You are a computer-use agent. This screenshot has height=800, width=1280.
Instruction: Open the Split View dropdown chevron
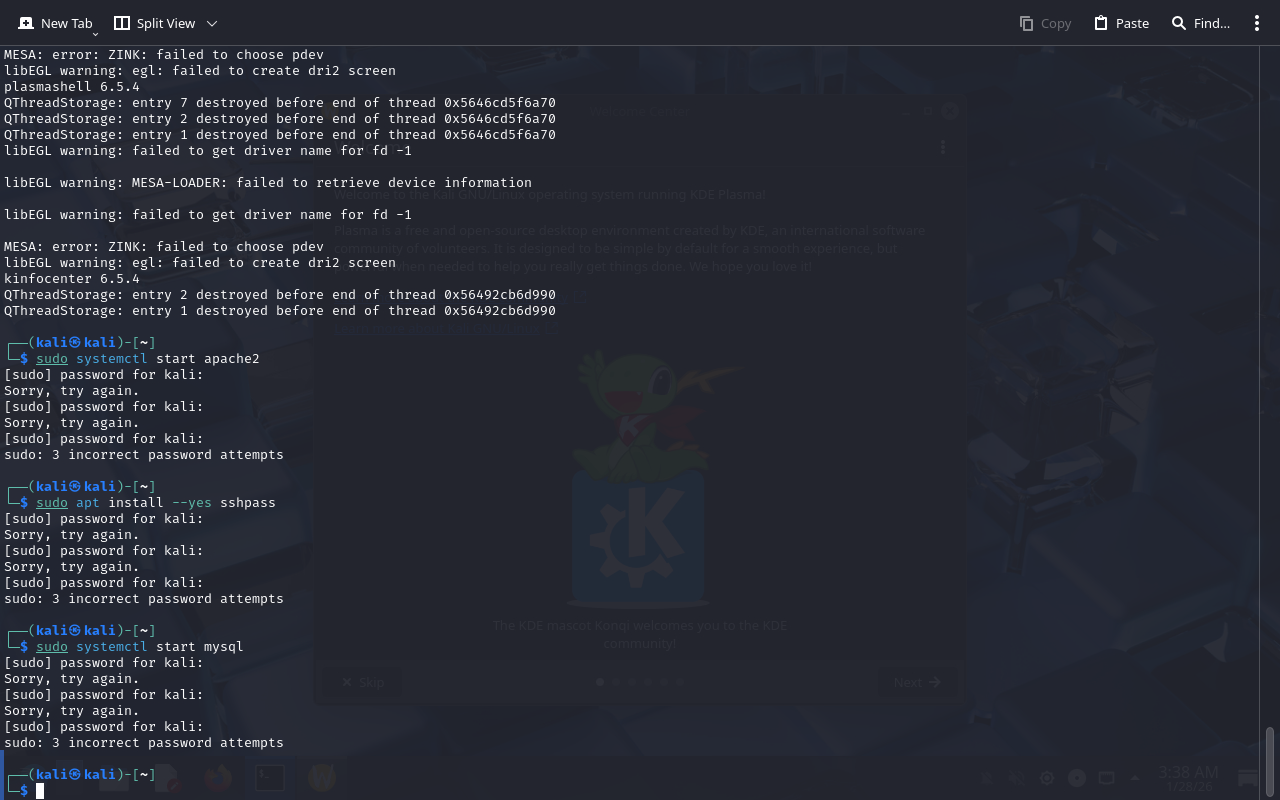point(212,23)
